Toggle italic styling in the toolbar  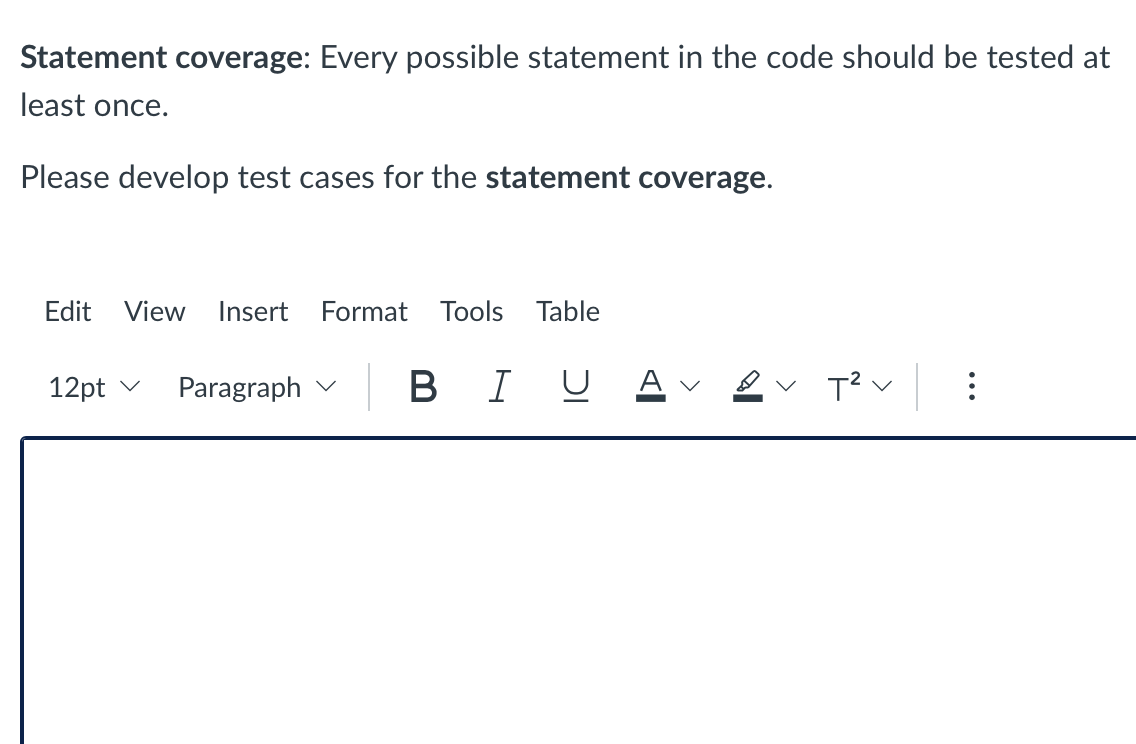coord(499,387)
